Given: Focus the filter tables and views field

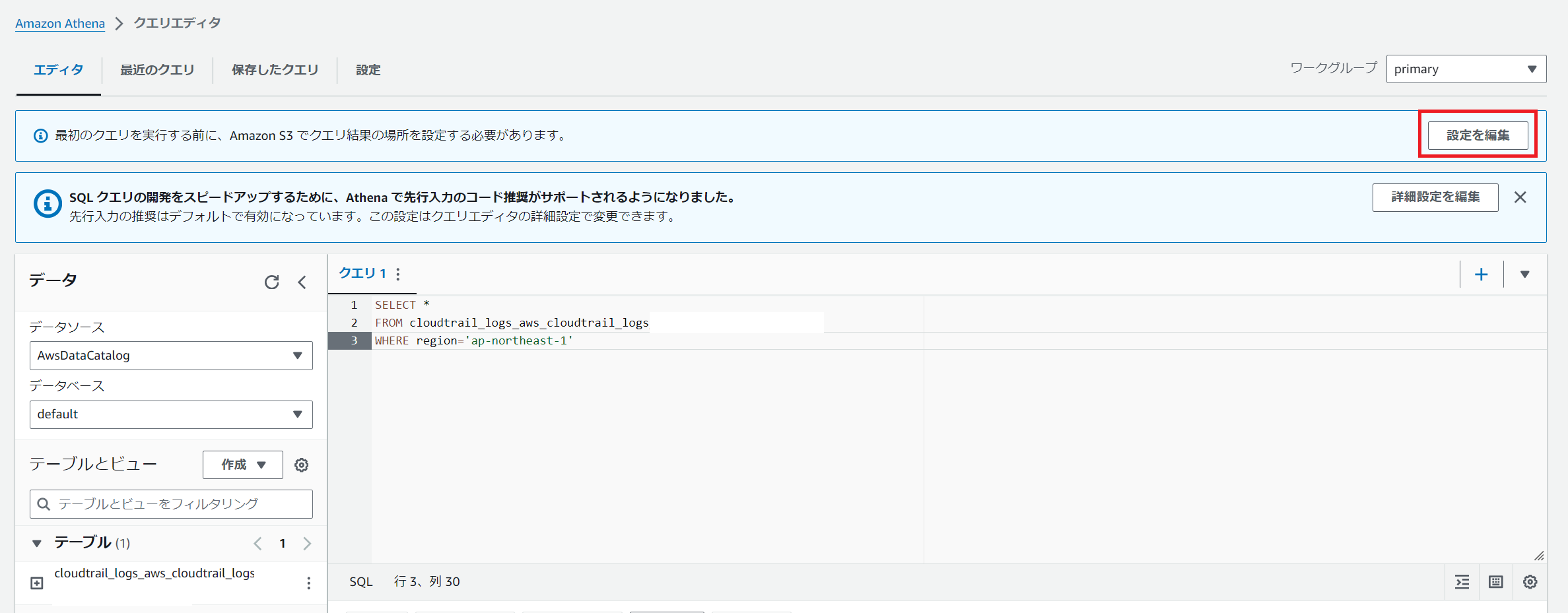Looking at the screenshot, I should tap(171, 504).
